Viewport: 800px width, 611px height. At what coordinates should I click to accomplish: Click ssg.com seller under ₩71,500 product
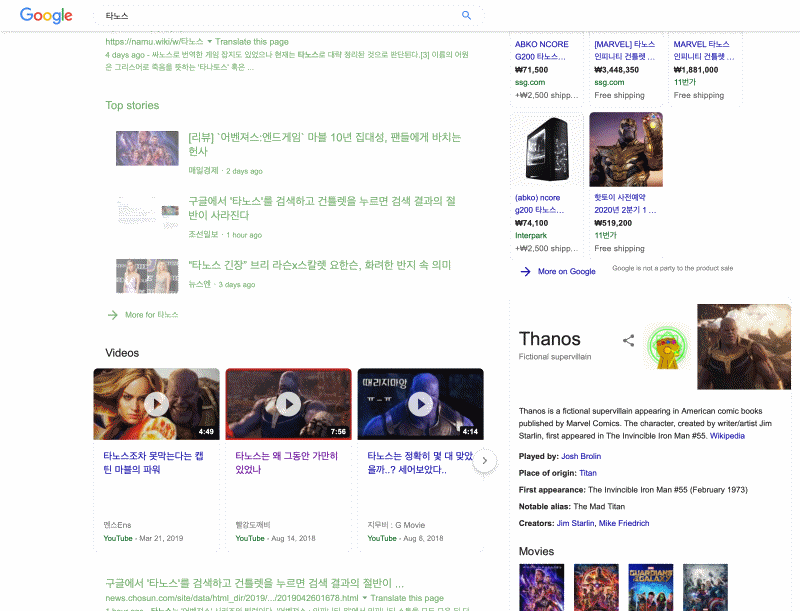coord(530,82)
